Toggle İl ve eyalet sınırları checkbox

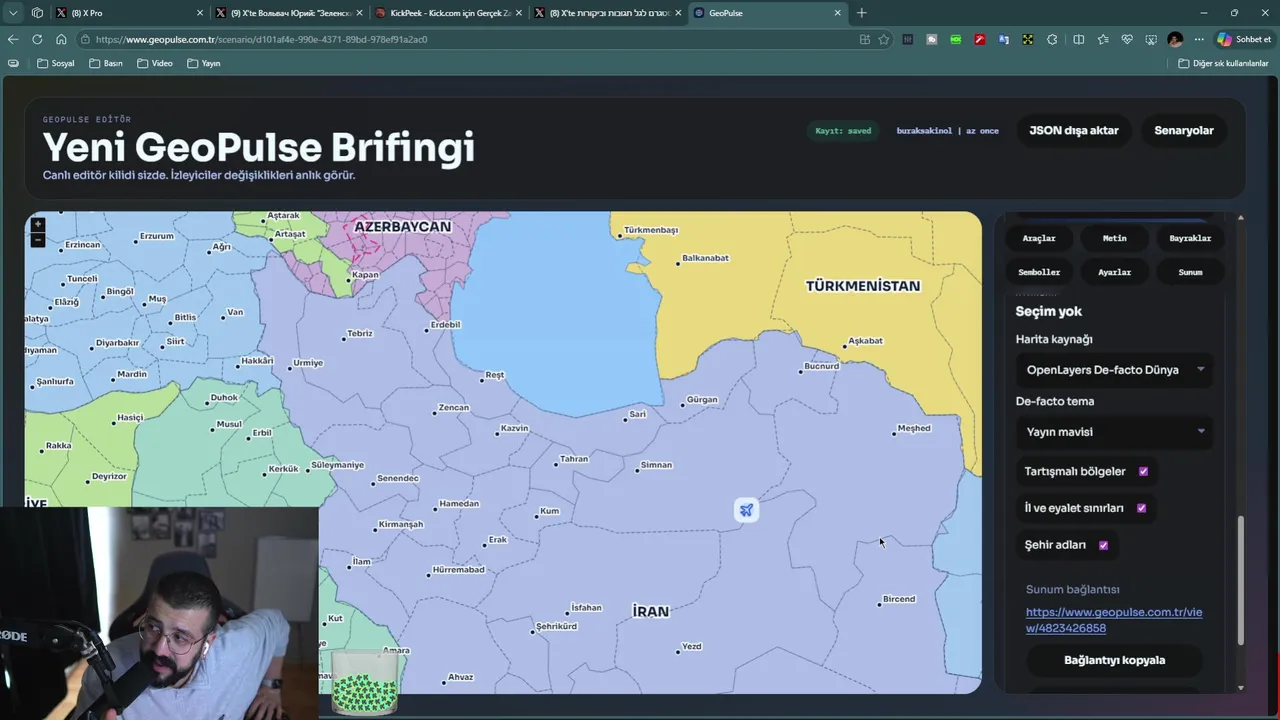coord(1141,508)
